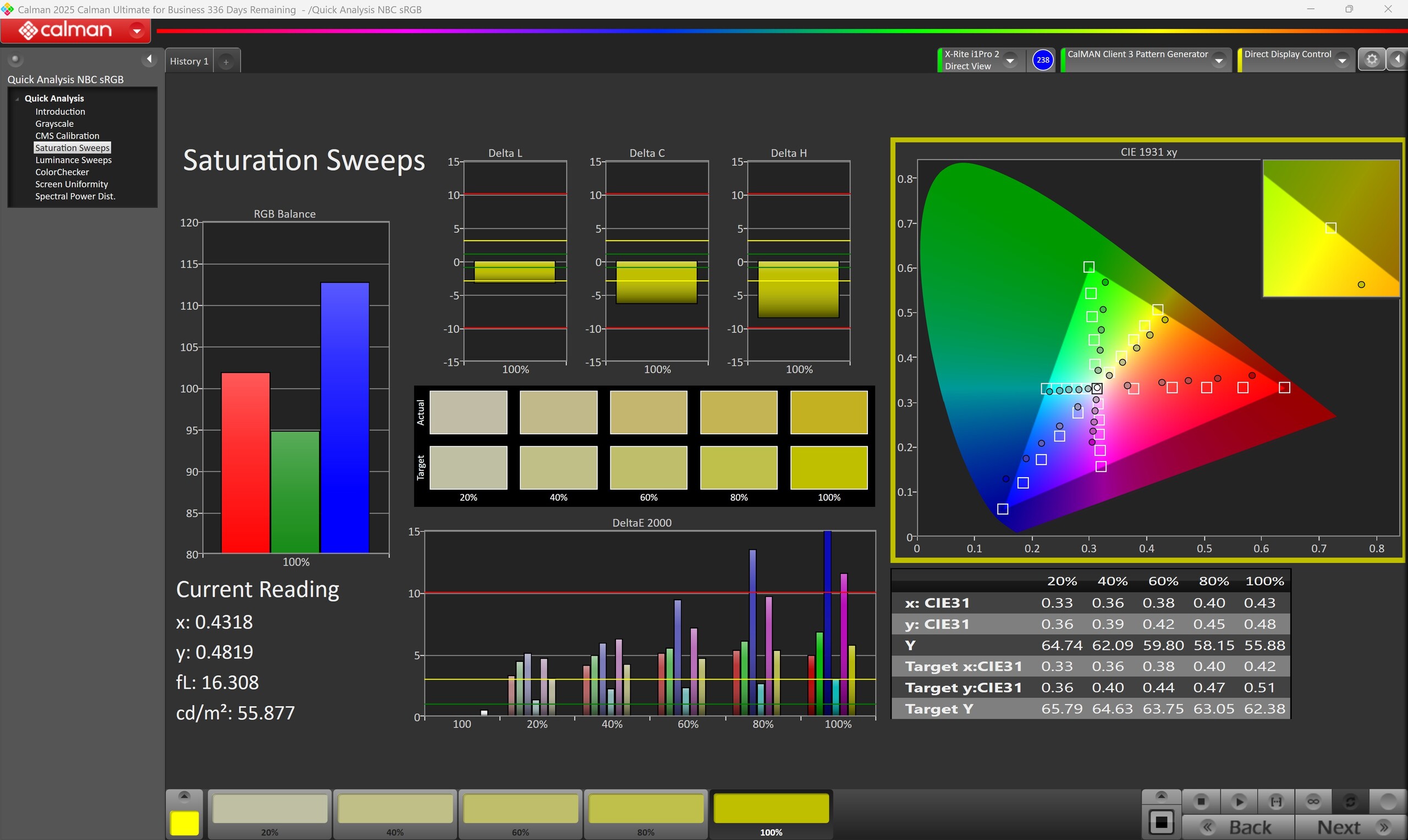
Task: Click the bright yellow color selector square
Action: coord(185,823)
